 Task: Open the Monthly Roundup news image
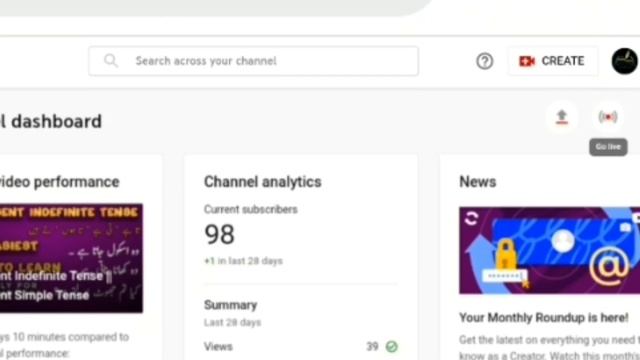(549, 250)
